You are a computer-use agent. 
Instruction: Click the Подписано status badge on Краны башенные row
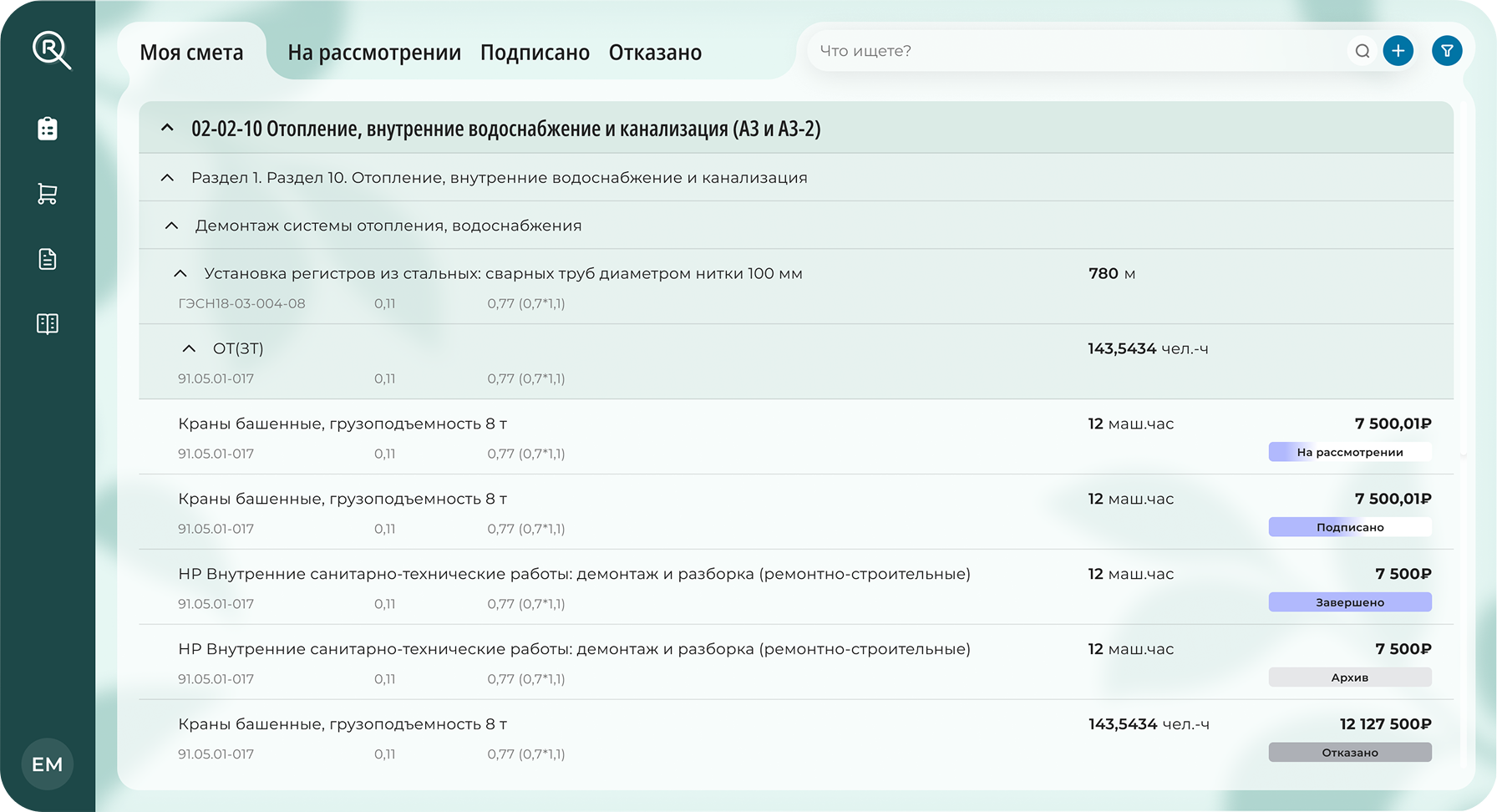tap(1349, 526)
